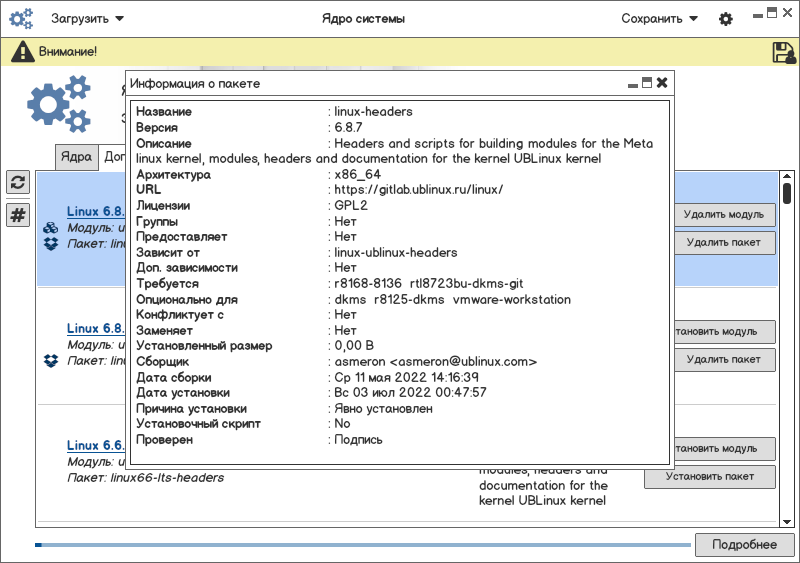Click the version value 6.8.7
The image size is (800, 563).
click(x=348, y=128)
